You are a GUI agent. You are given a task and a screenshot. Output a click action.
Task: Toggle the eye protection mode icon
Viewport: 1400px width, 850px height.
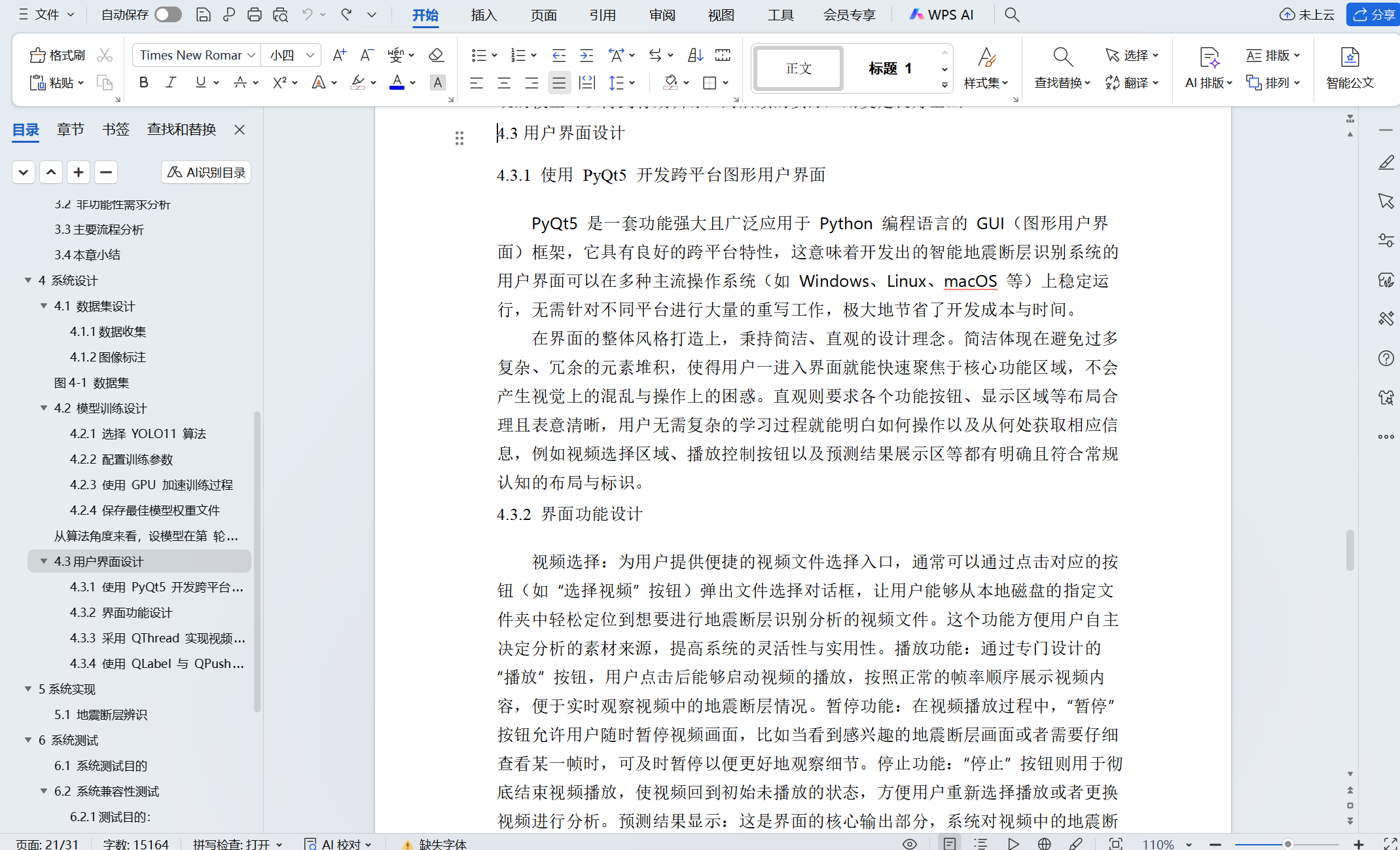coord(909,844)
